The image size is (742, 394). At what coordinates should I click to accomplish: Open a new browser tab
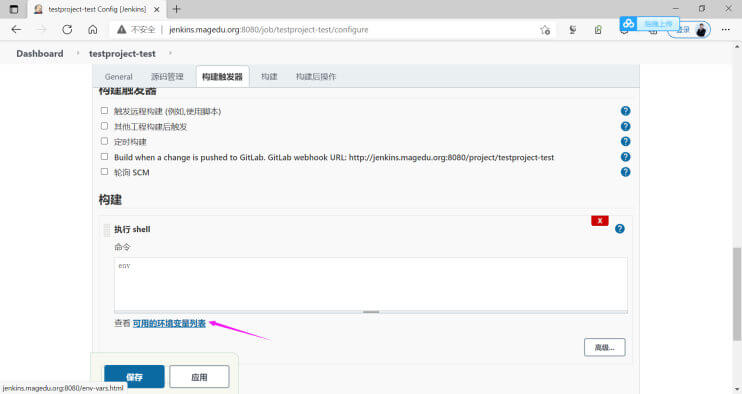tap(177, 9)
